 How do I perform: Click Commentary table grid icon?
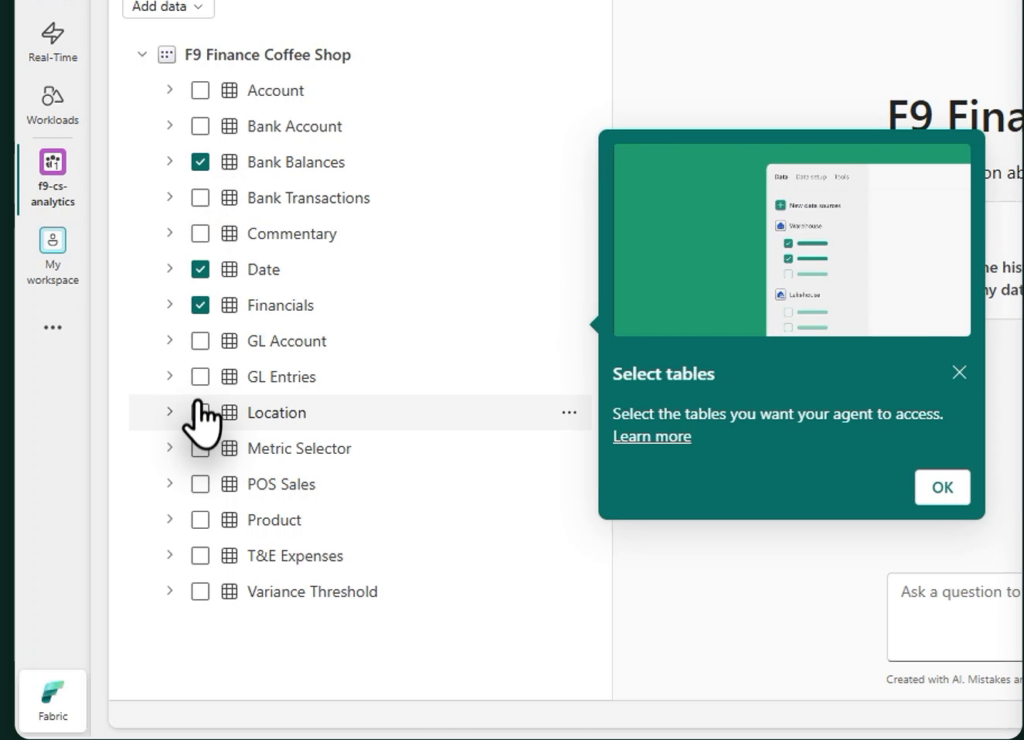click(229, 234)
